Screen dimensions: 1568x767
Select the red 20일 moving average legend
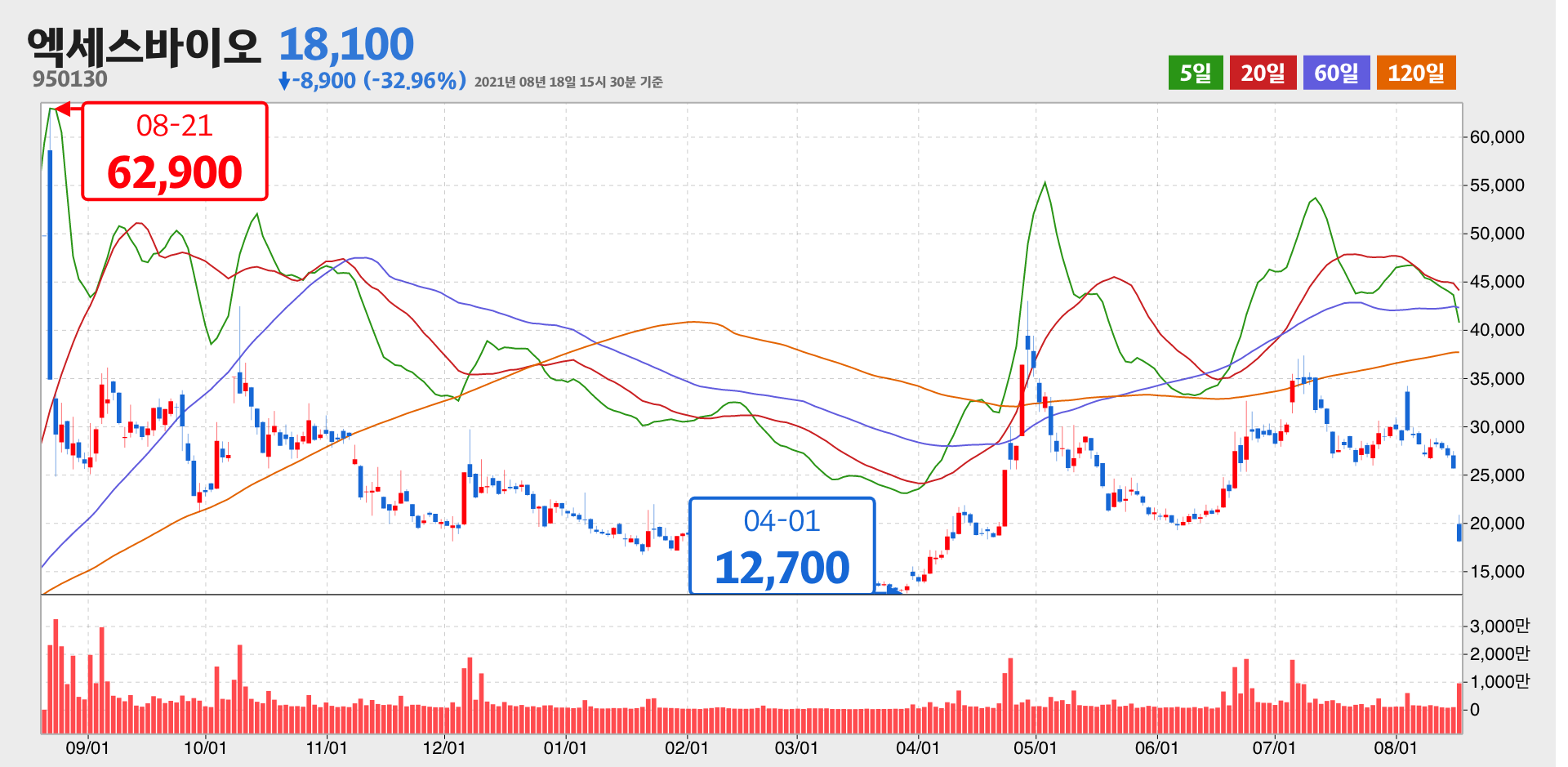pyautogui.click(x=1263, y=73)
